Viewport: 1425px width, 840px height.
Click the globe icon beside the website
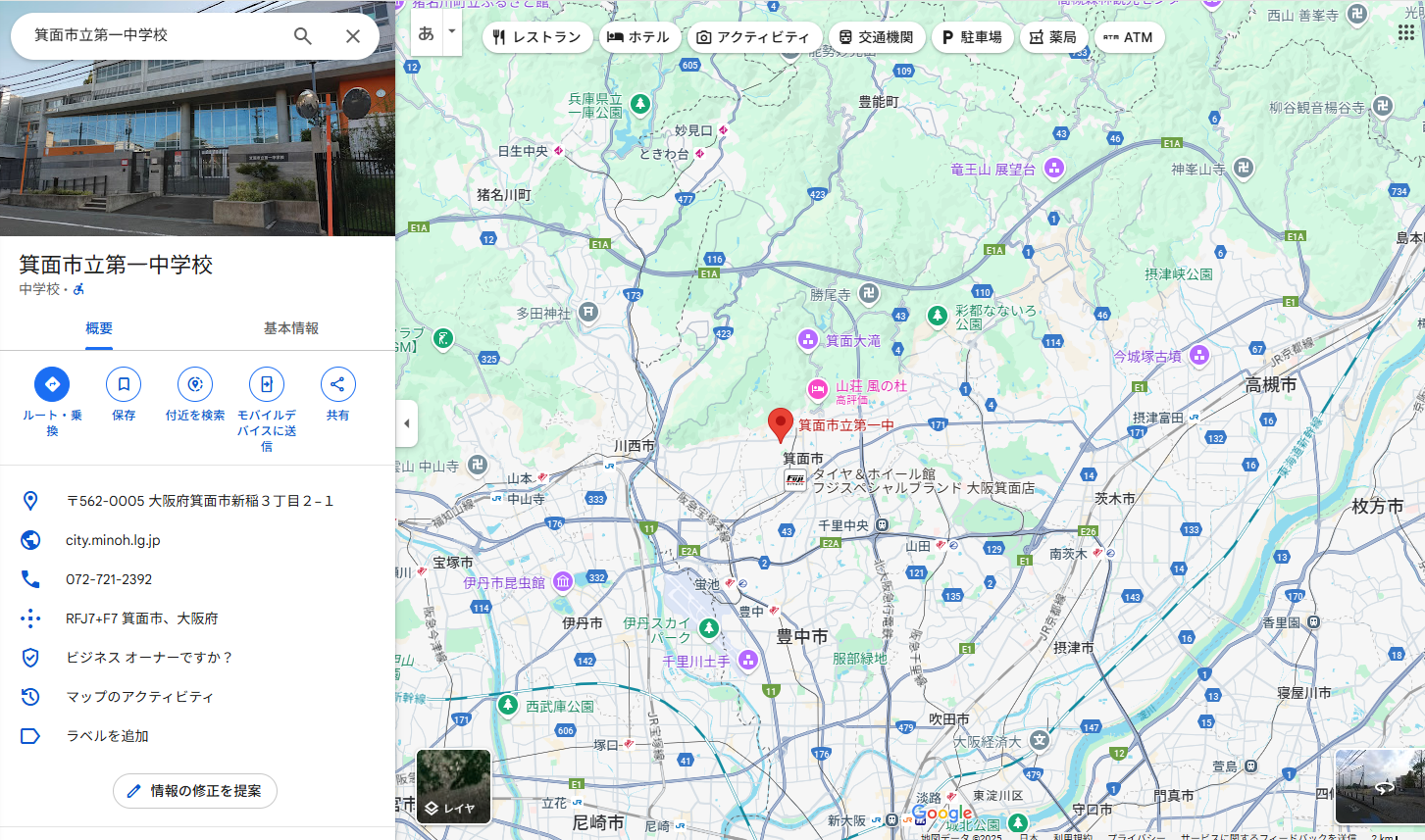[x=30, y=540]
